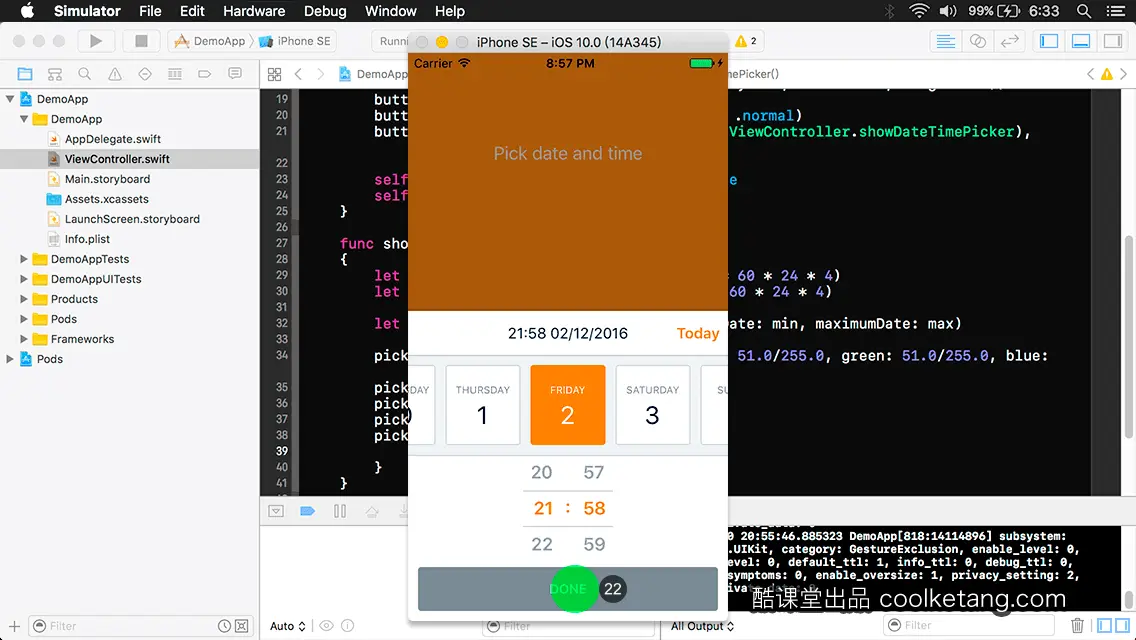Viewport: 1136px width, 640px height.
Task: Select Info.plist file
Action: pos(87,239)
